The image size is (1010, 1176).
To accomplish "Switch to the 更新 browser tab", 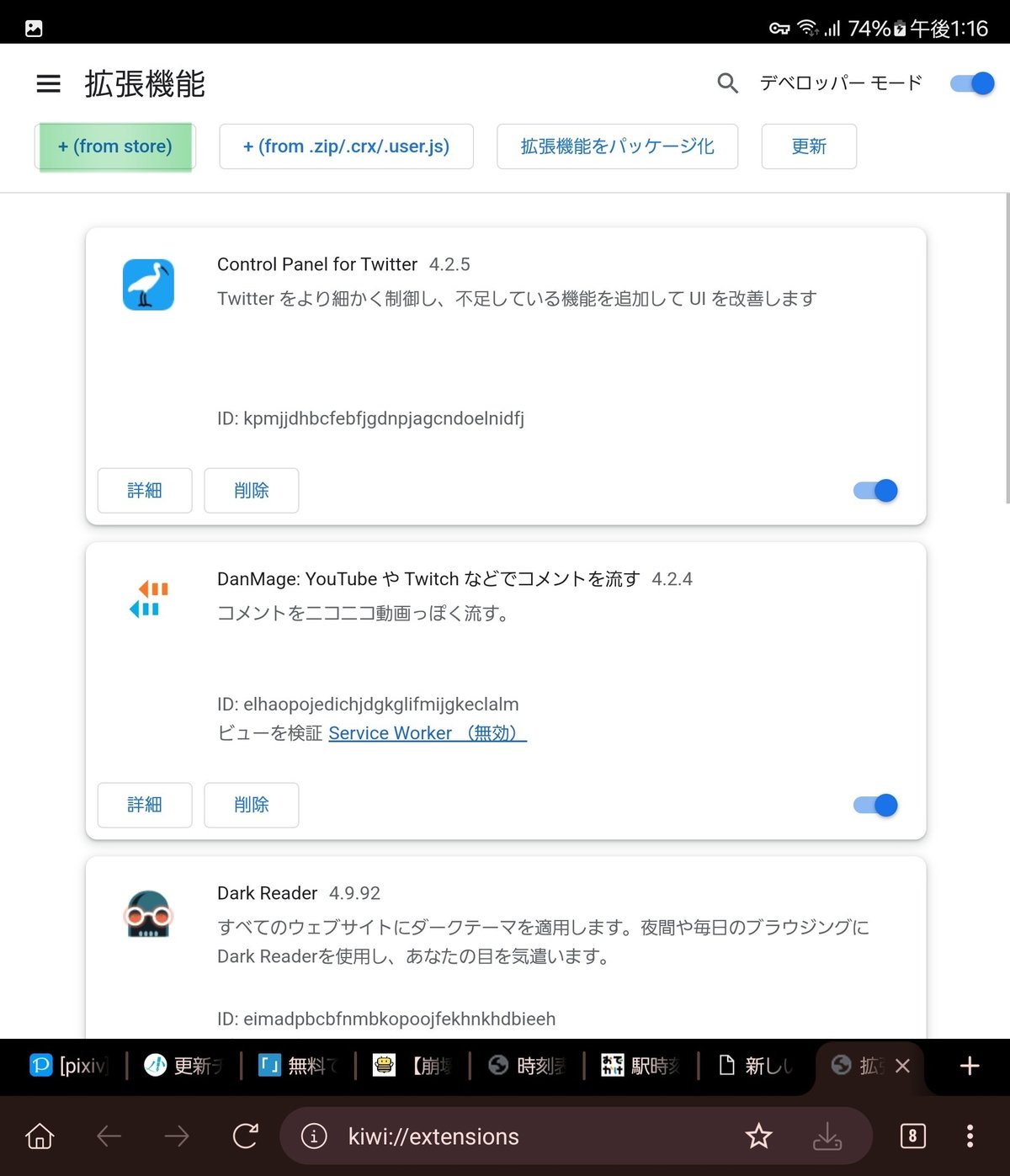I will click(x=183, y=1066).
